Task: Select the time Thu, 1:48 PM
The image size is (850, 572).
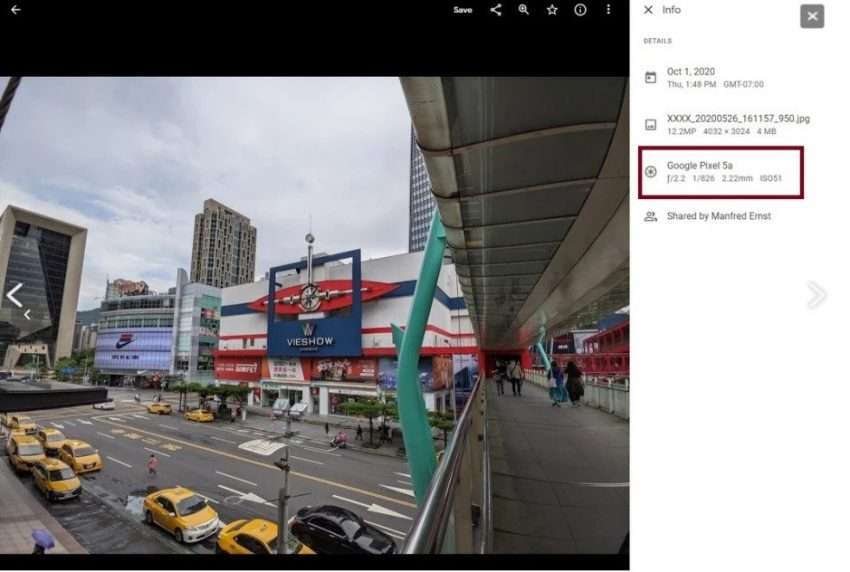Action: [691, 85]
